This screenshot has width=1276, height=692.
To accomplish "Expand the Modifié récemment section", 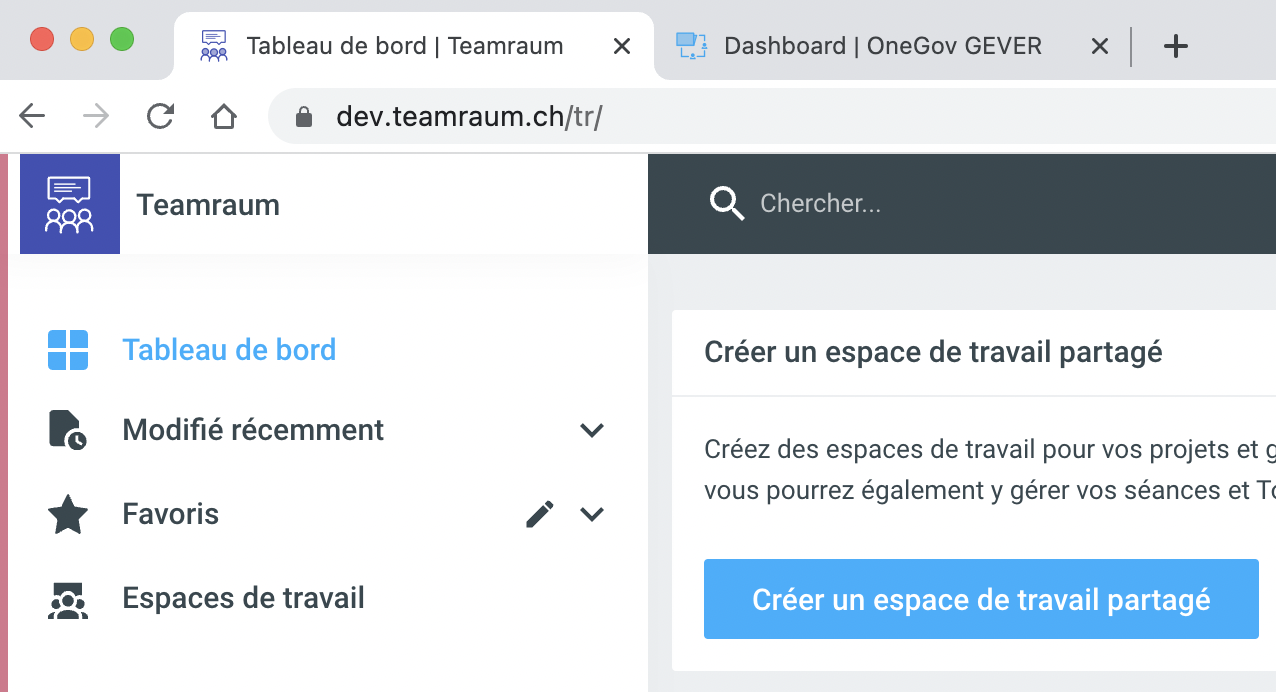I will (592, 430).
